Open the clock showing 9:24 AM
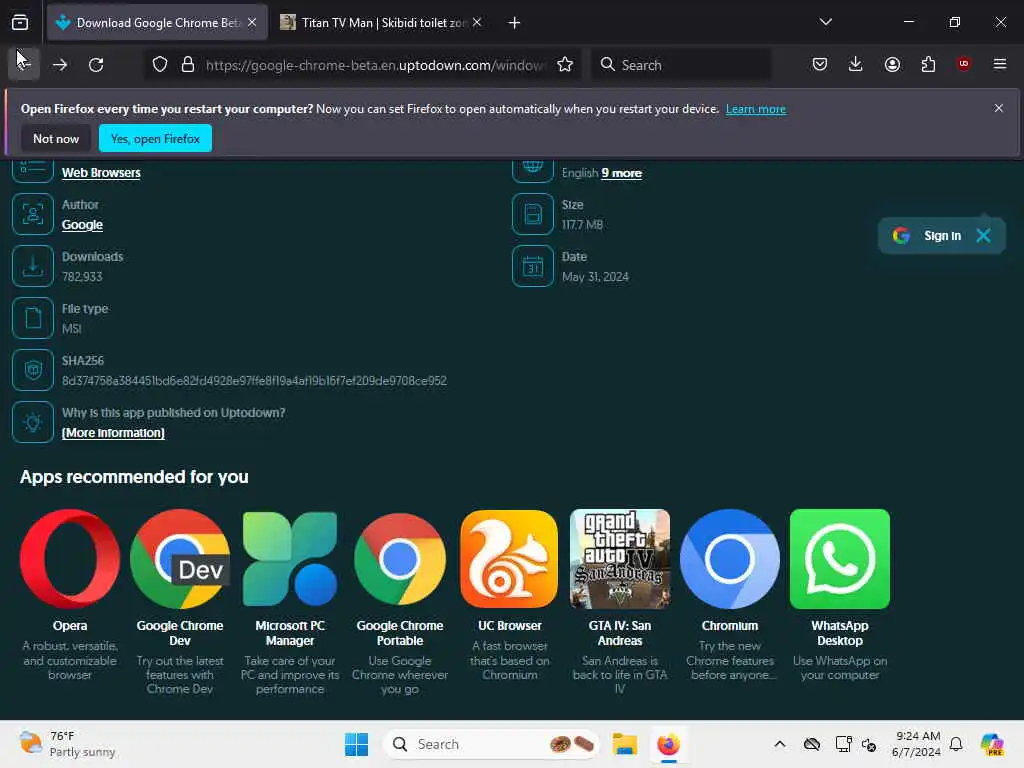The image size is (1024, 768). tap(917, 744)
